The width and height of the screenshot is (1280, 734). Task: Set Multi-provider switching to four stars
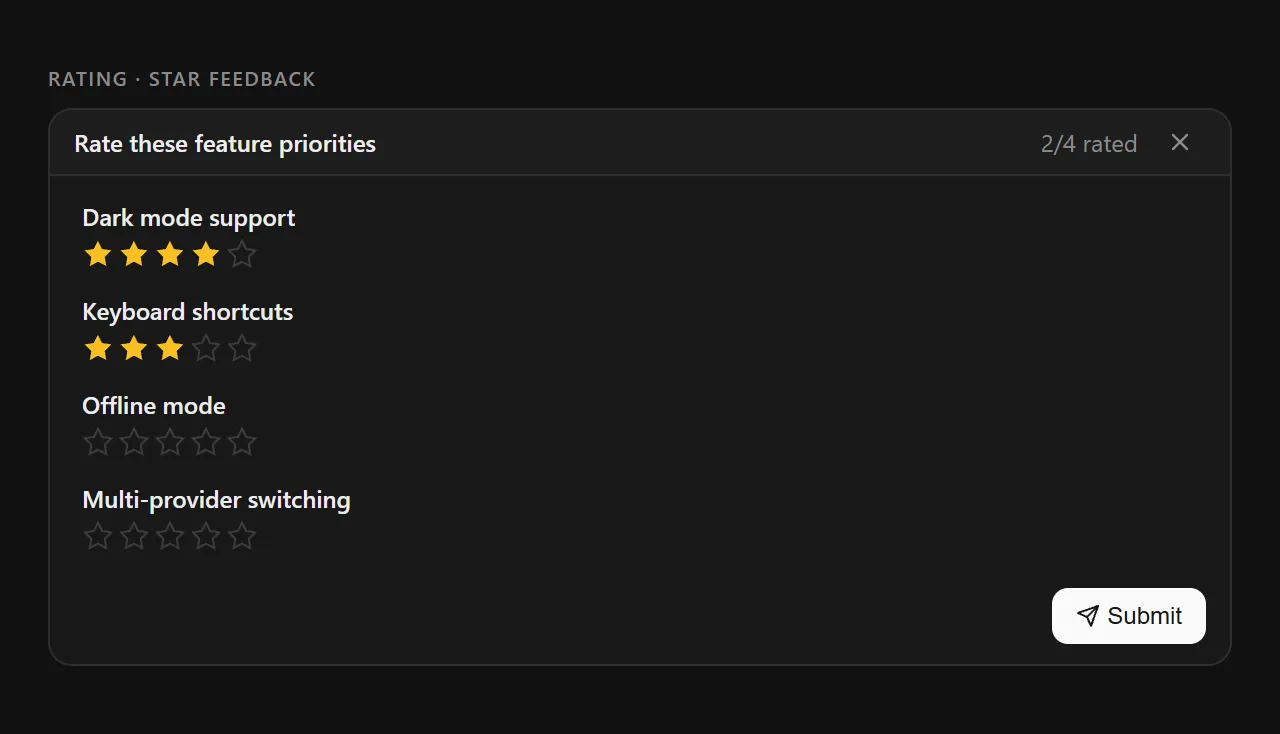[x=206, y=537]
